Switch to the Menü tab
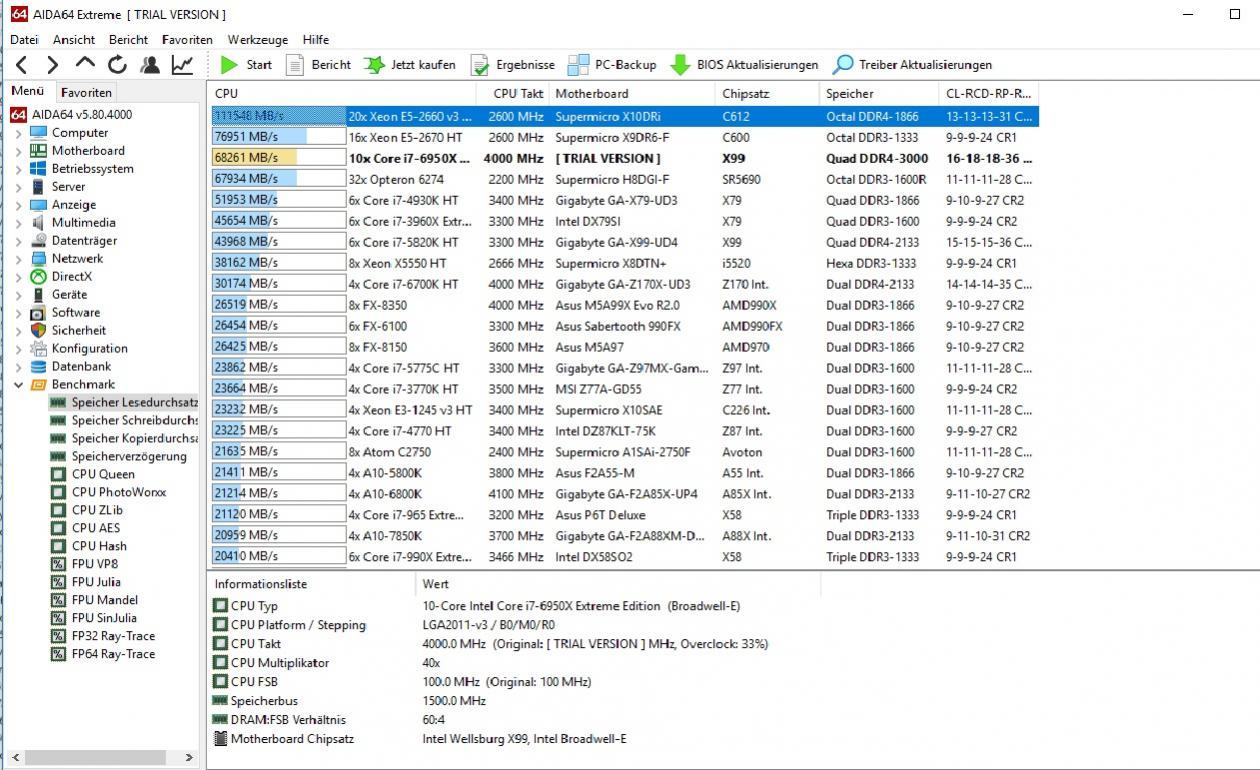1260x770 pixels. [27, 91]
